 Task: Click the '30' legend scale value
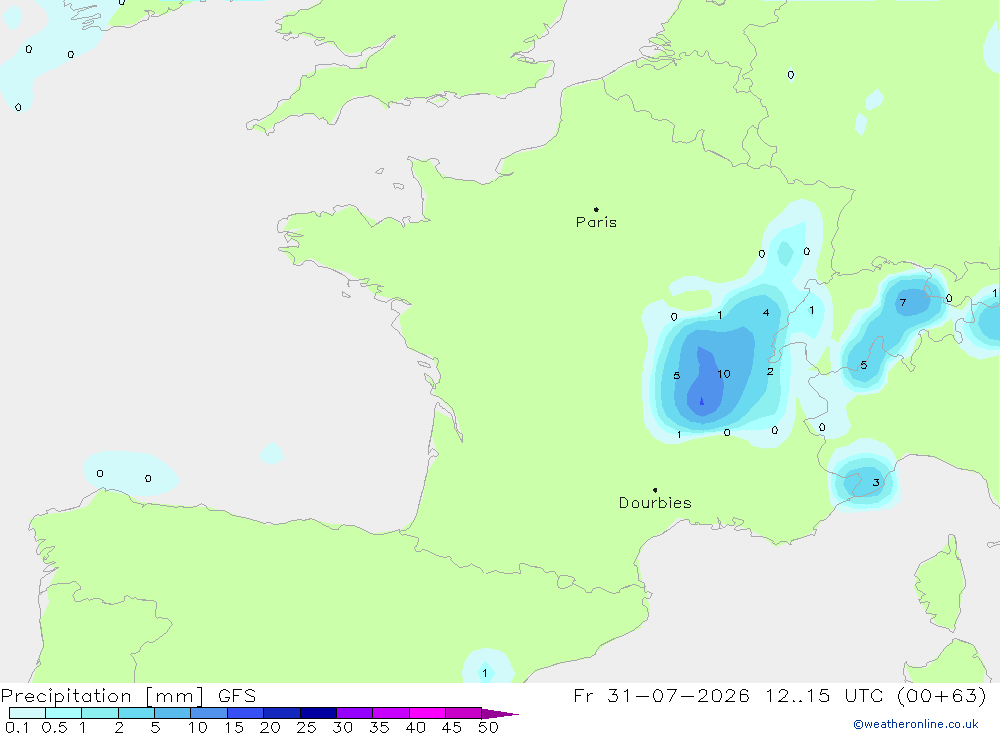pos(342,727)
